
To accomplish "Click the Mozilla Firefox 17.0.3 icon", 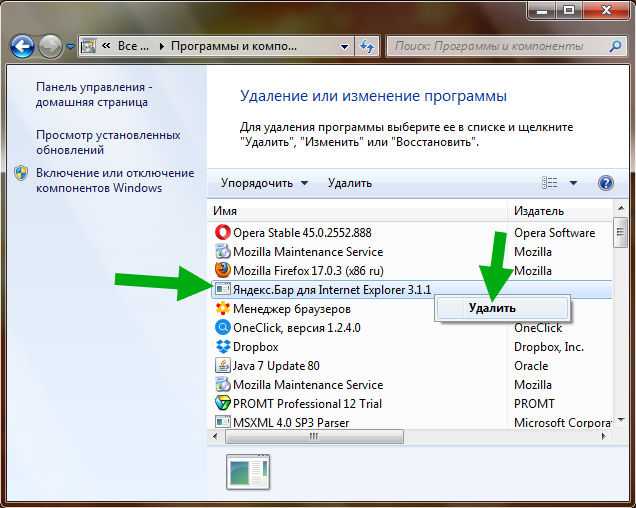I will tap(222, 270).
